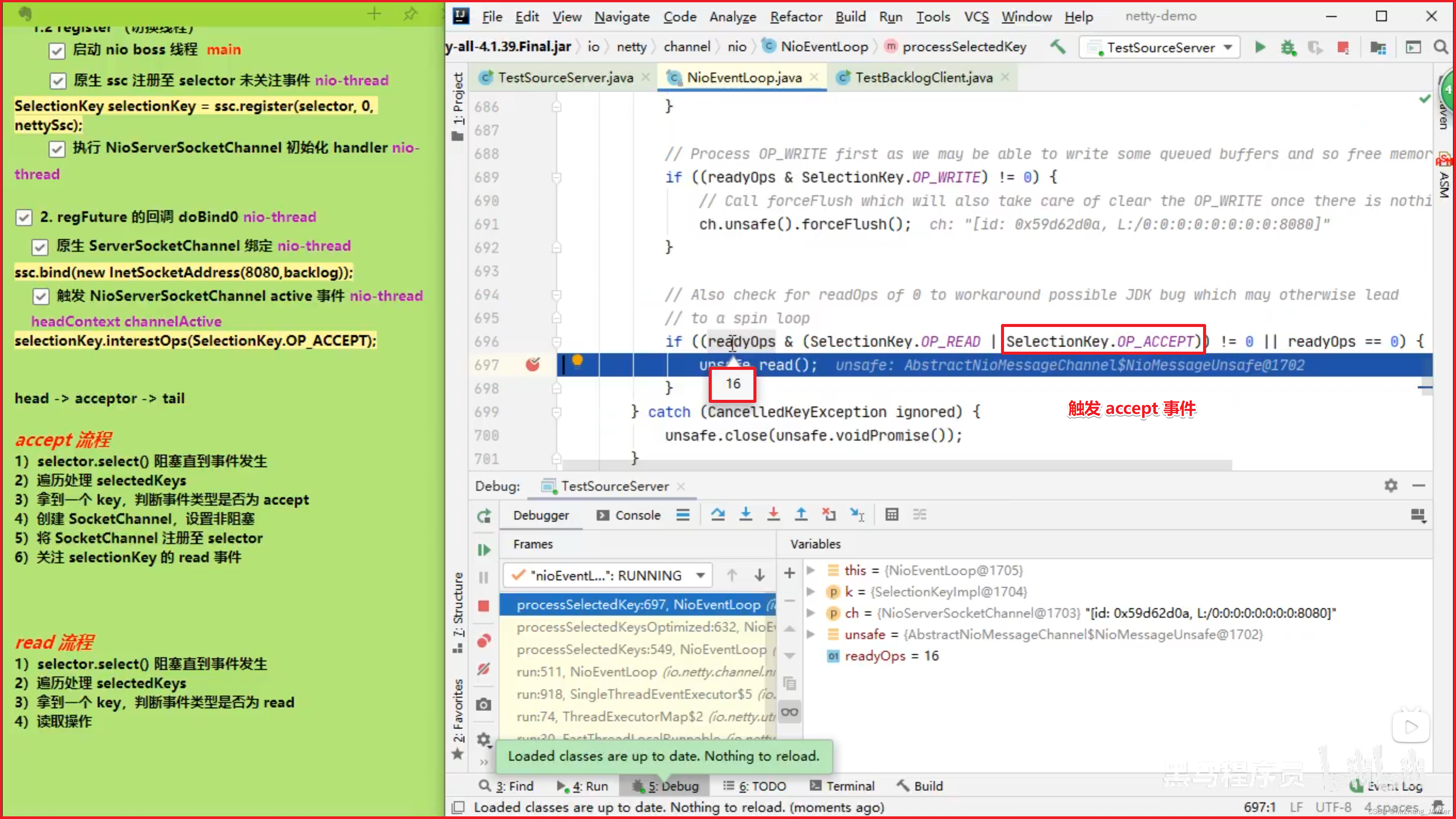
Task: Select frame run:511, NioEventLoop
Action: [638, 672]
